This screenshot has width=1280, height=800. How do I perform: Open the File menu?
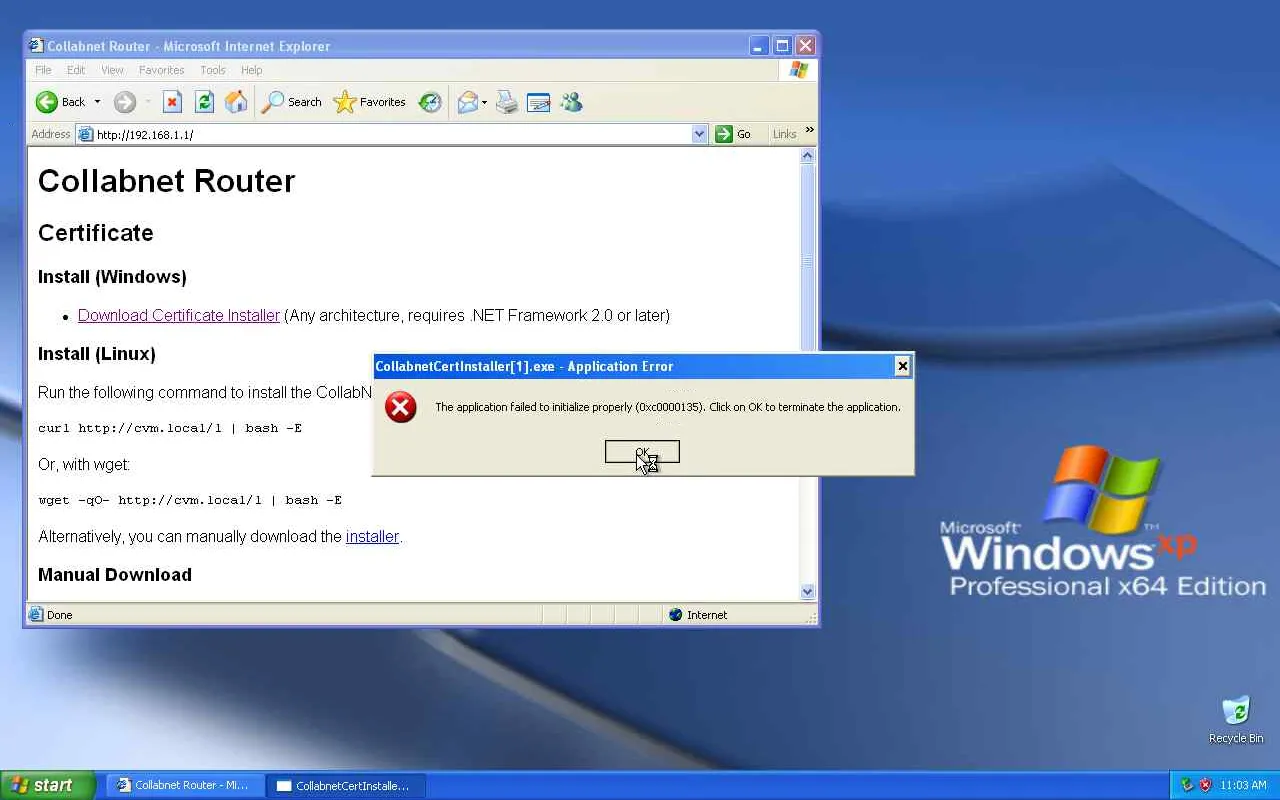click(x=43, y=70)
